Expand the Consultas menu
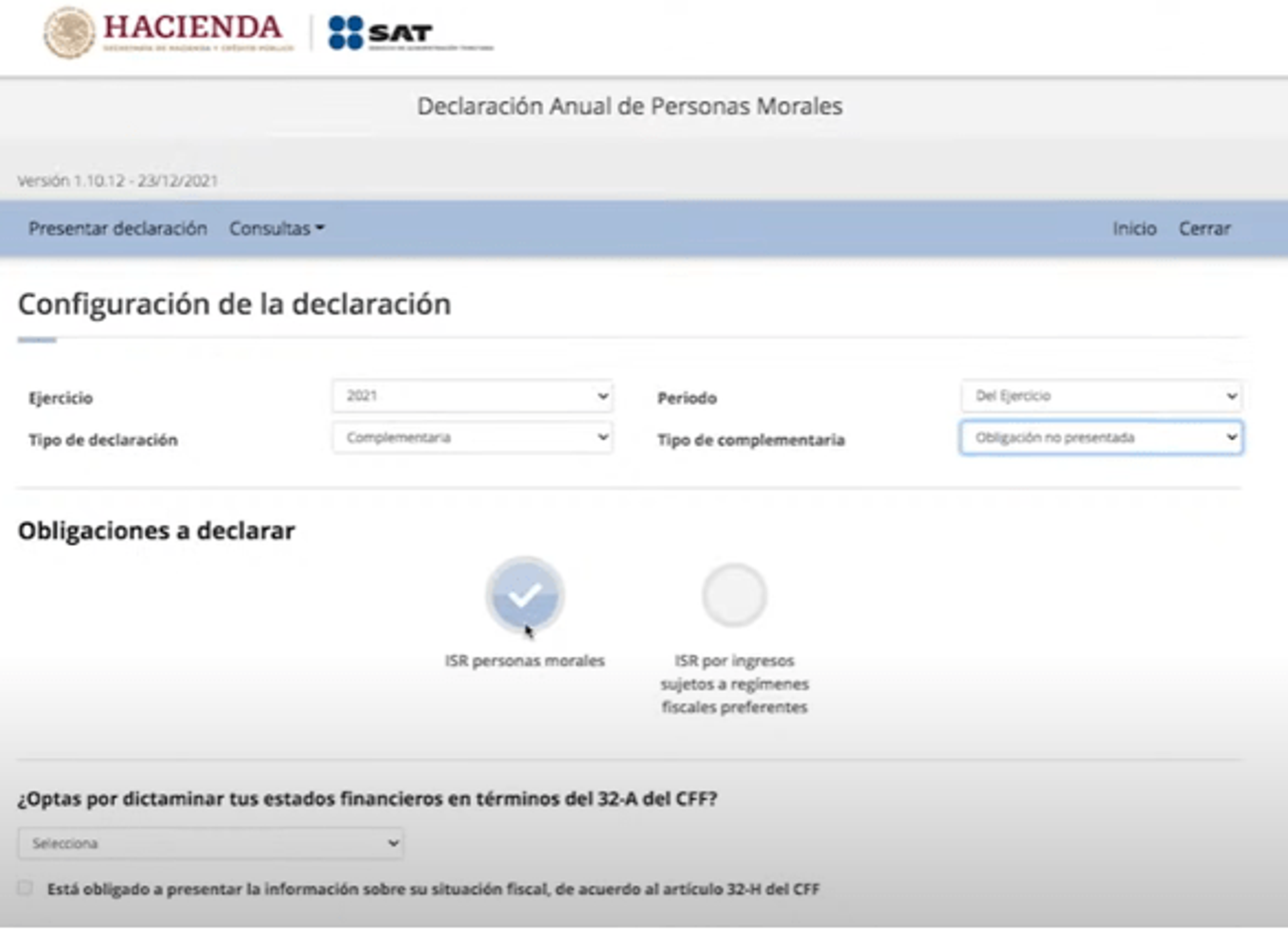The height and width of the screenshot is (934, 1288). (x=277, y=228)
